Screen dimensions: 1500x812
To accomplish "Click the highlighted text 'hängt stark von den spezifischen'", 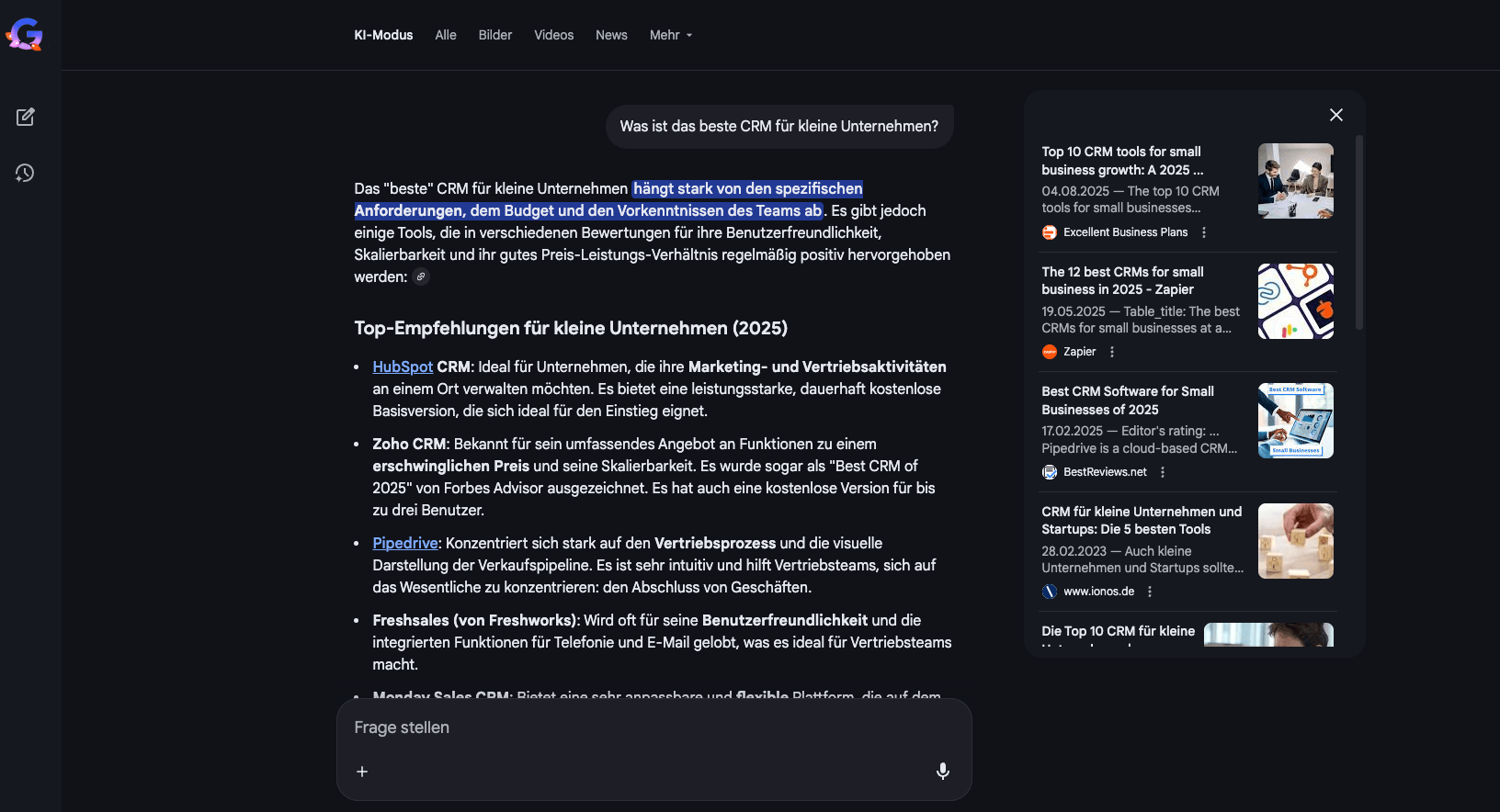I will tap(748, 188).
